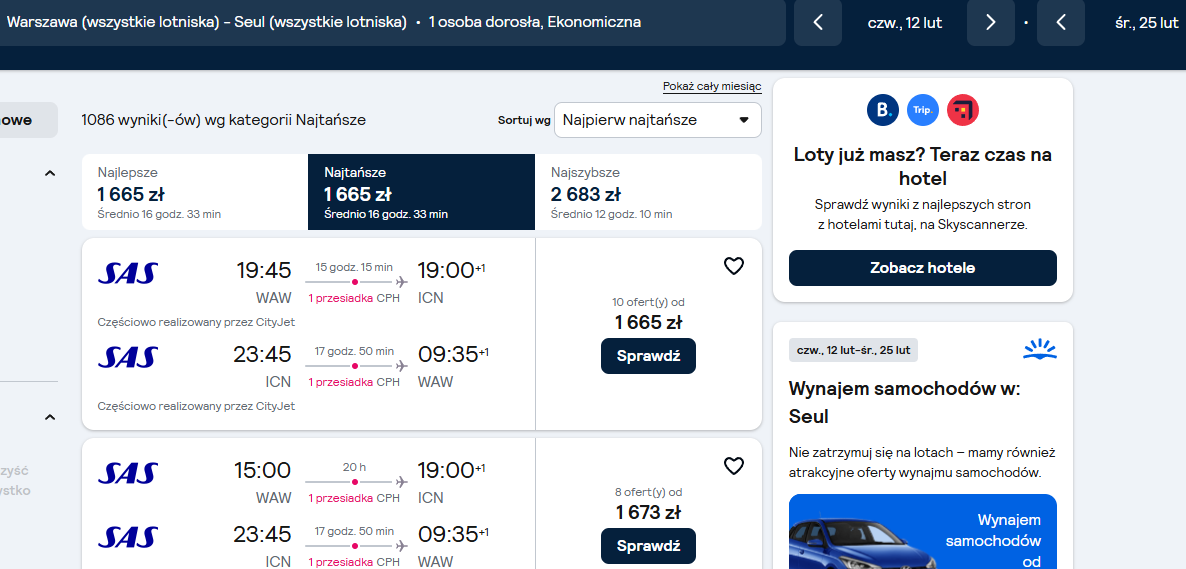Viewport: 1186px width, 569px height.
Task: Click Zobacz hotele button
Action: (923, 268)
